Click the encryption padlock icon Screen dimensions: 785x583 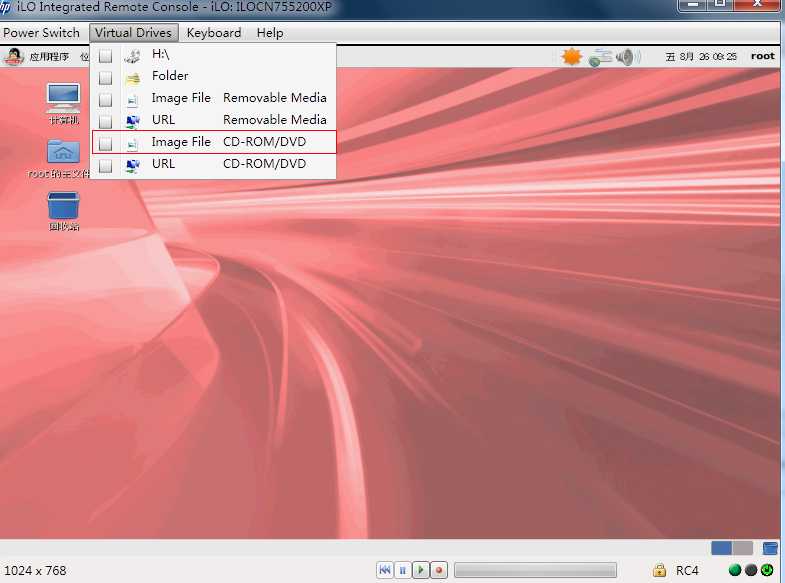(x=659, y=570)
